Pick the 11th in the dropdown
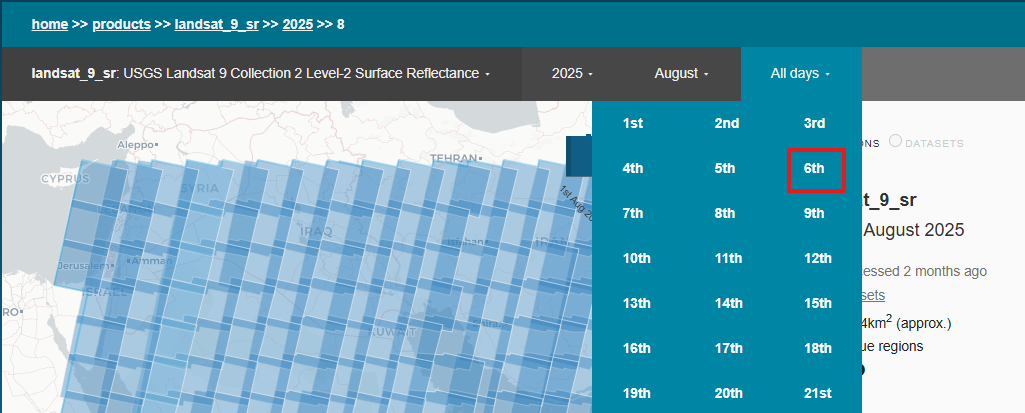The width and height of the screenshot is (1025, 413). (728, 259)
